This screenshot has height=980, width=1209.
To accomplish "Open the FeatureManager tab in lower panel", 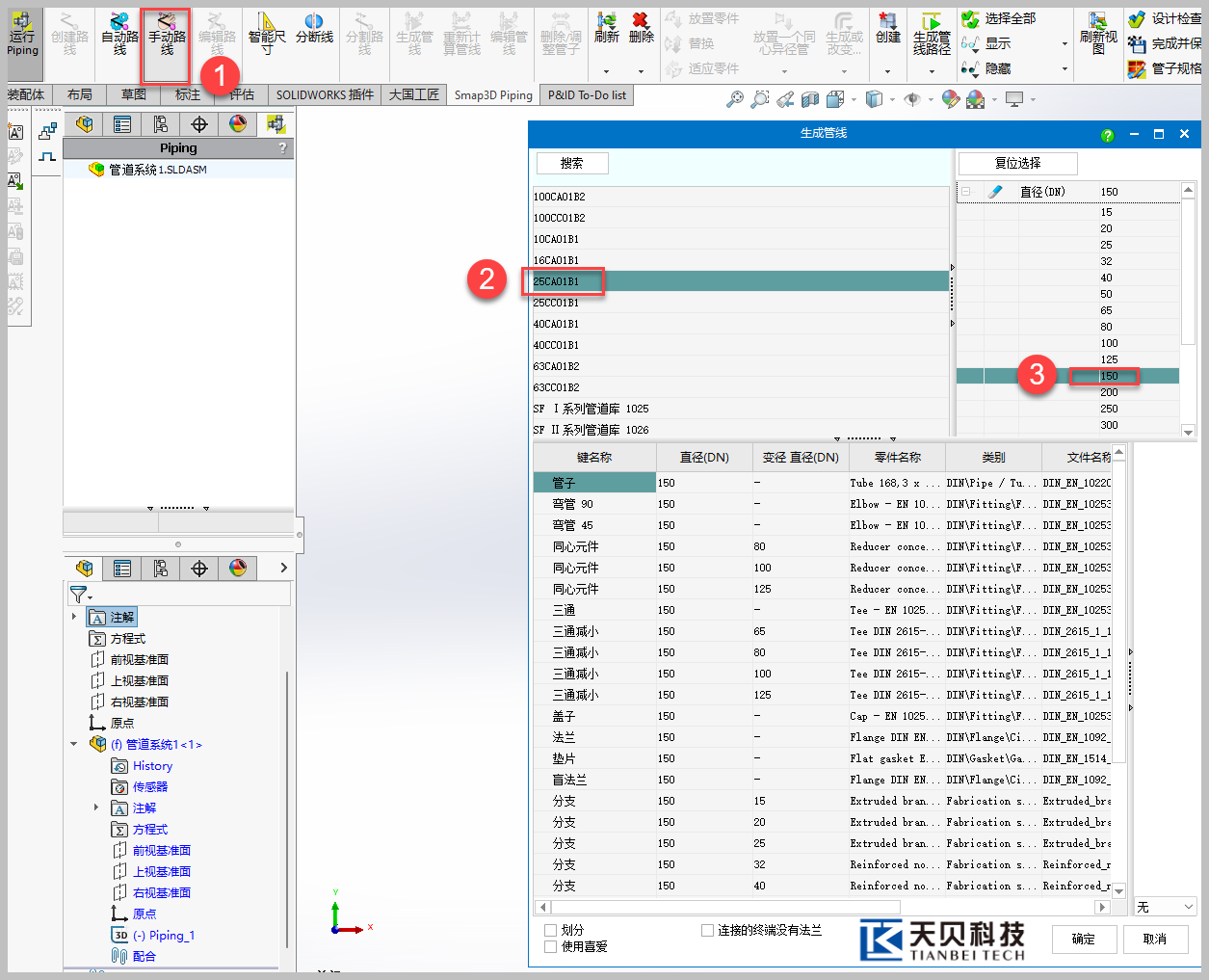I will pyautogui.click(x=85, y=569).
